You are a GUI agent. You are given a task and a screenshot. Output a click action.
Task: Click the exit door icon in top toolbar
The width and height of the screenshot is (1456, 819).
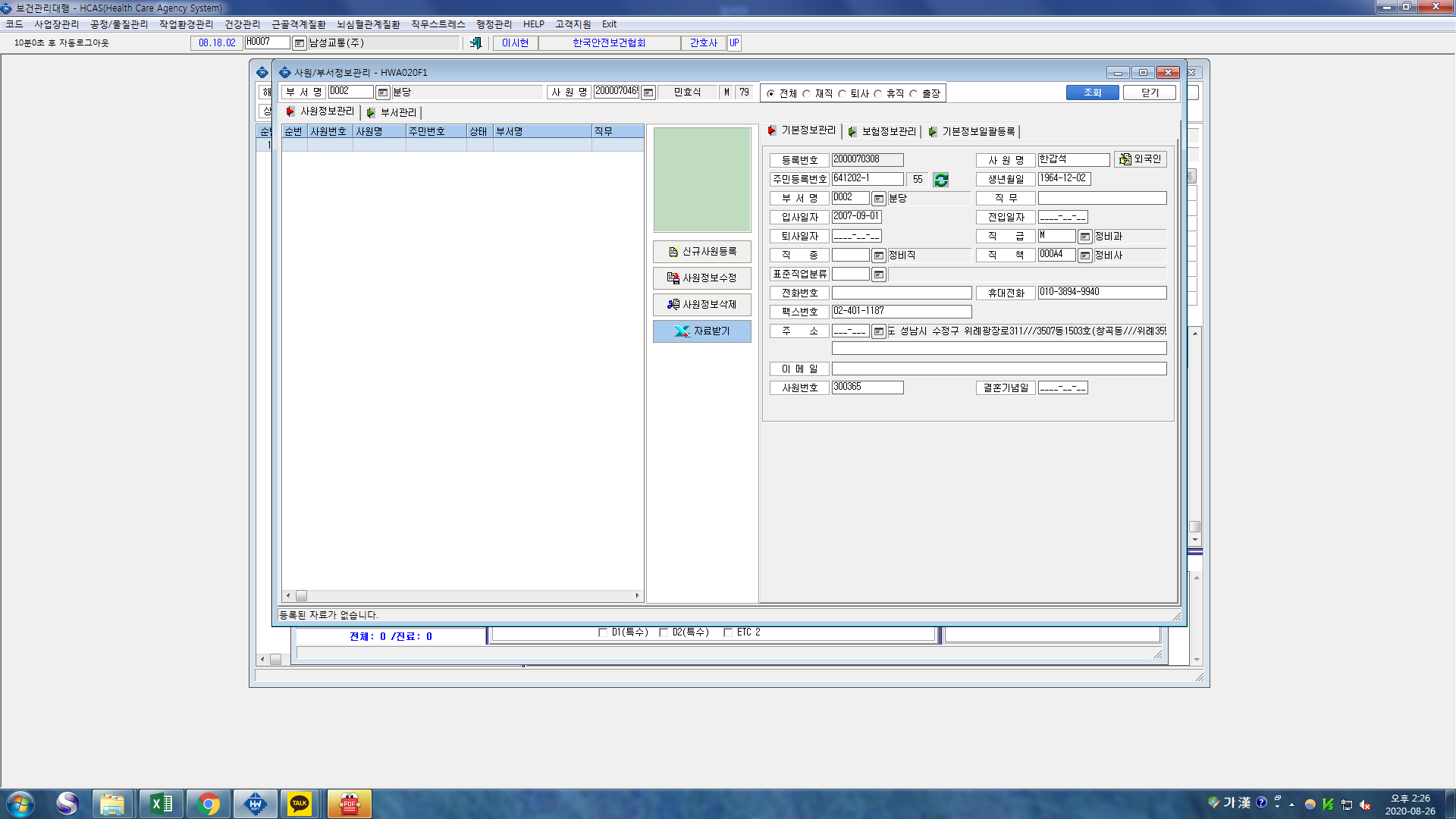(x=475, y=43)
